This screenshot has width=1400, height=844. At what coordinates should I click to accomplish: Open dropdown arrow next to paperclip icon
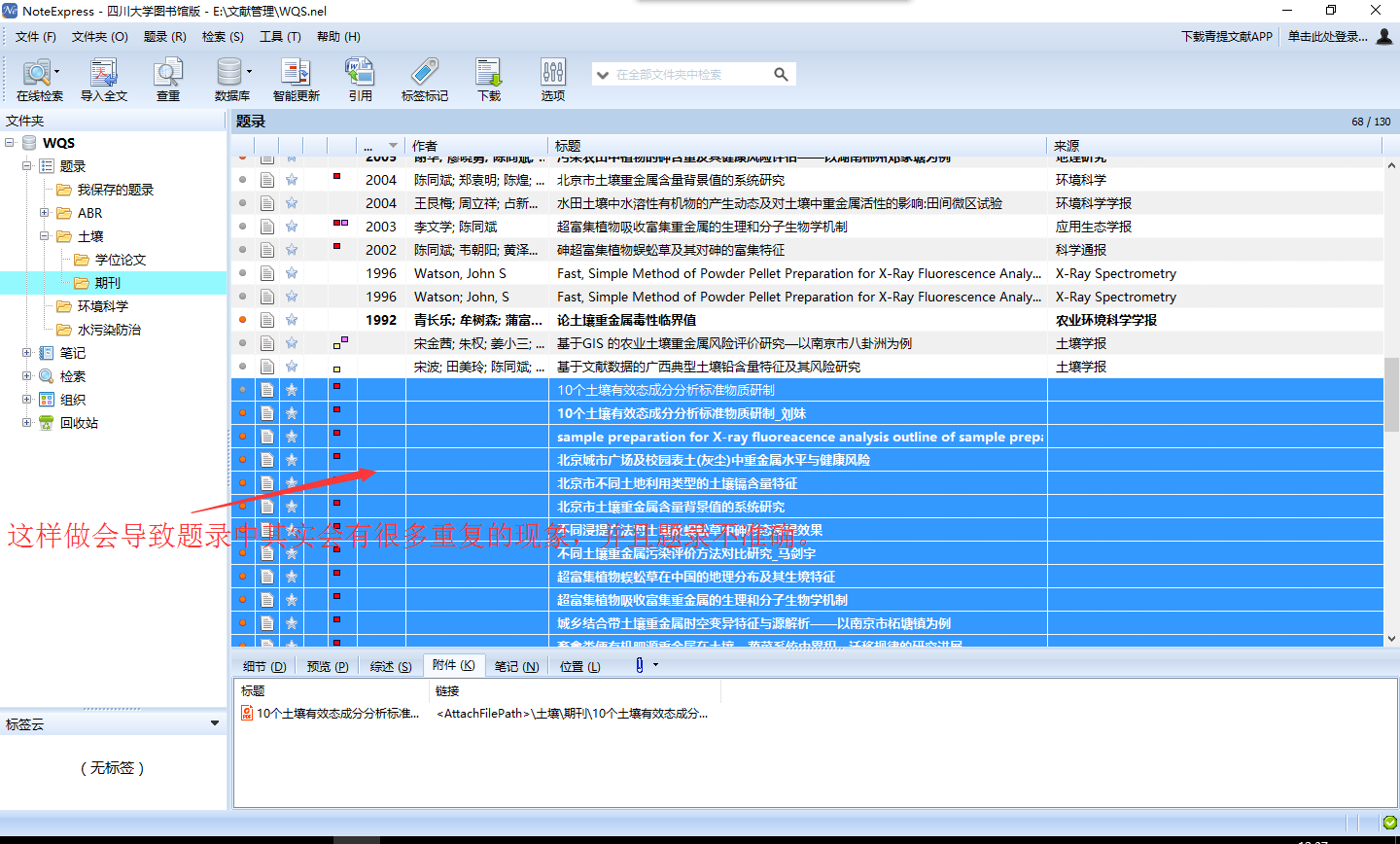point(655,665)
